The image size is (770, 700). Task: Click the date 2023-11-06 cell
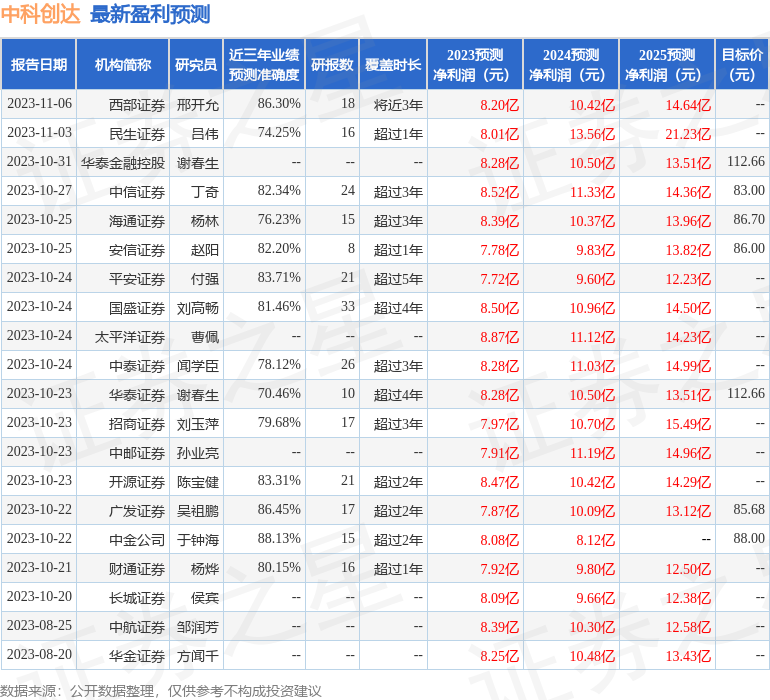[x=39, y=104]
